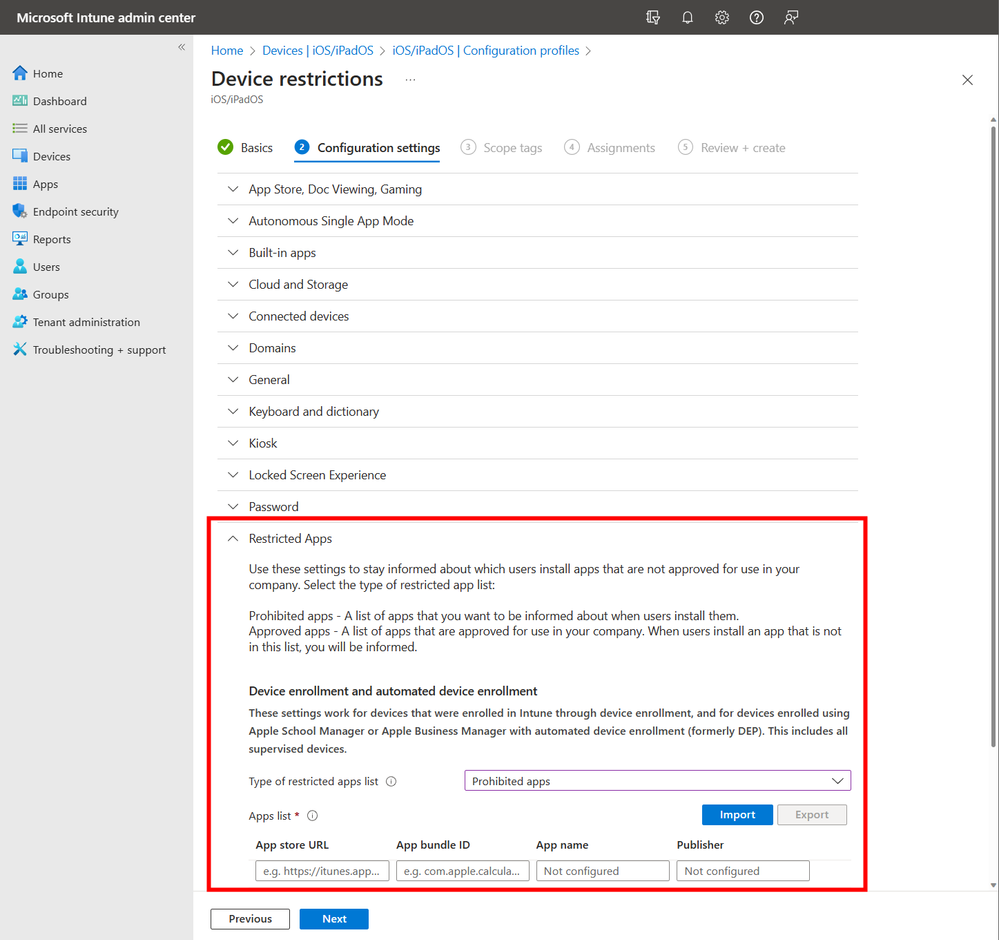Click the App name input field
Image resolution: width=999 pixels, height=940 pixels.
[603, 871]
